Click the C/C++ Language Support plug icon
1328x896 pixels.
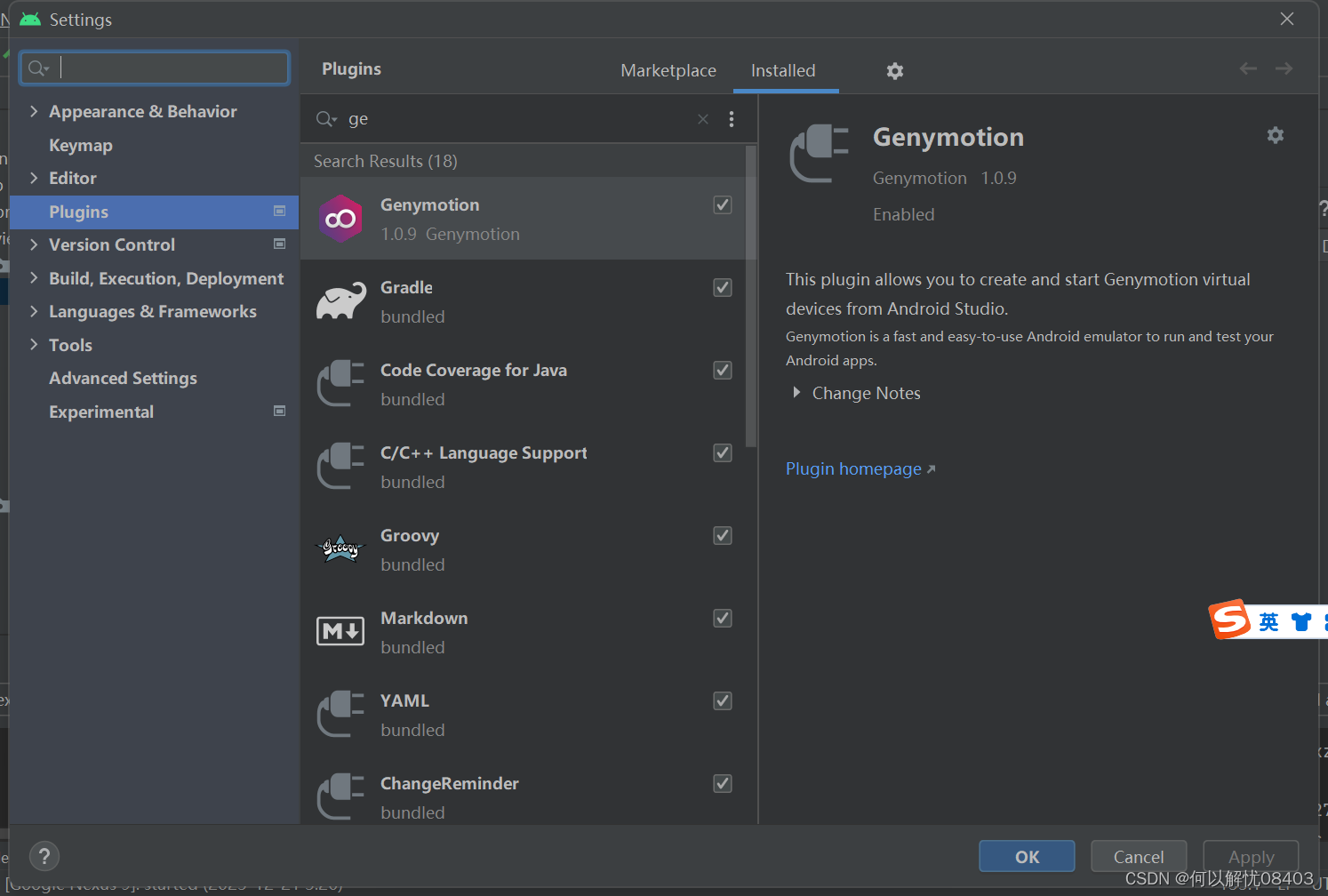coord(340,467)
